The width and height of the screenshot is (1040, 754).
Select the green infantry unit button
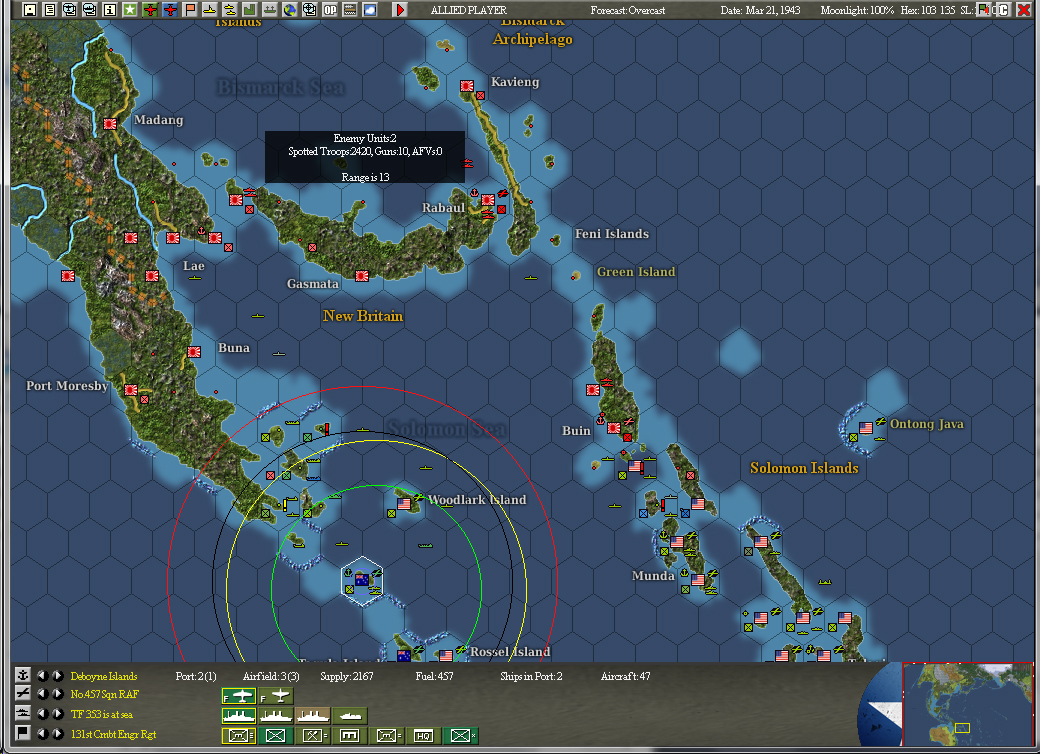[x=276, y=735]
